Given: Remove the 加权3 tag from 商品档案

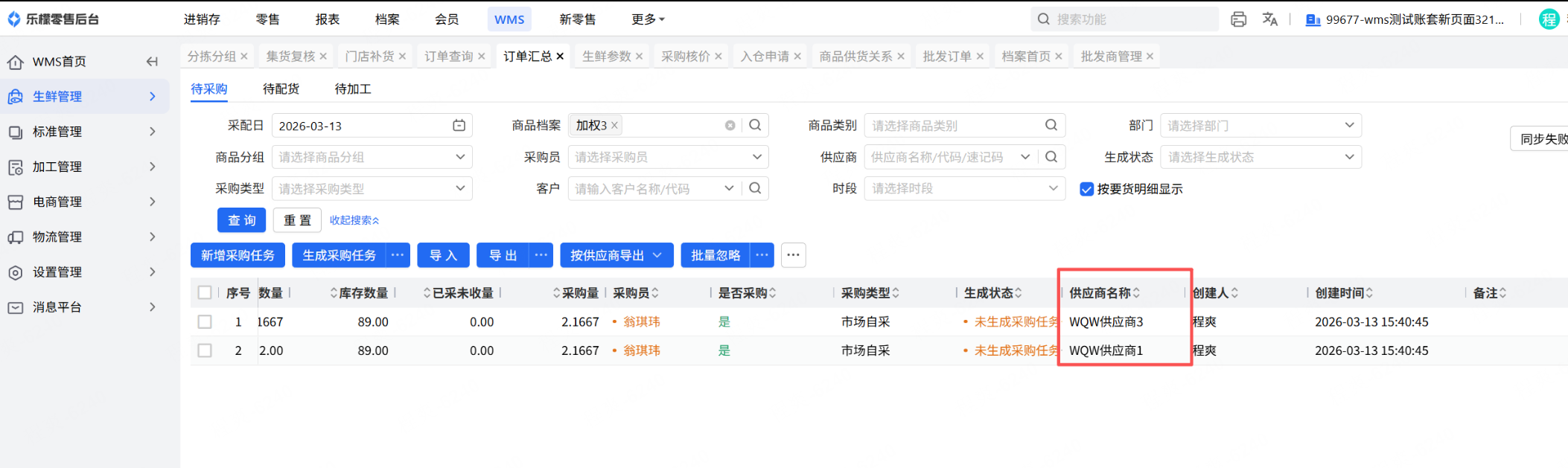Looking at the screenshot, I should (x=614, y=126).
